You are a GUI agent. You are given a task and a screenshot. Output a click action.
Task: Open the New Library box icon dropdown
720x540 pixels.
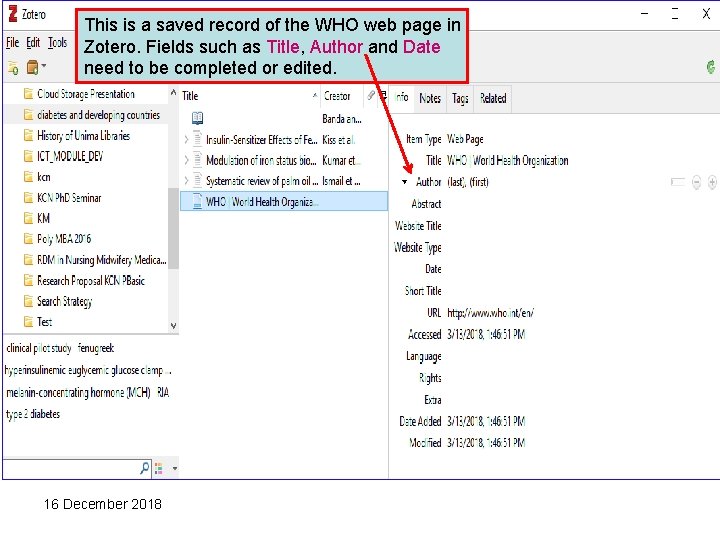click(x=36, y=67)
